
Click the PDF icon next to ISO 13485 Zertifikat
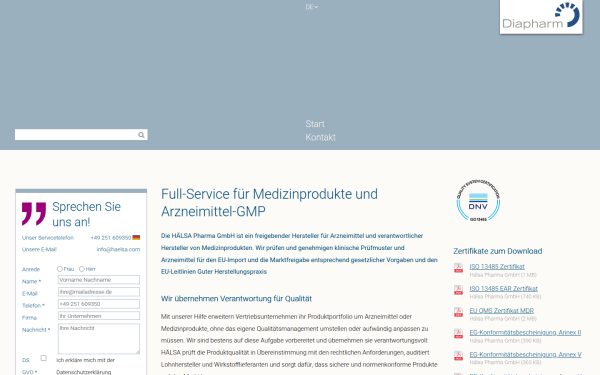(x=458, y=268)
